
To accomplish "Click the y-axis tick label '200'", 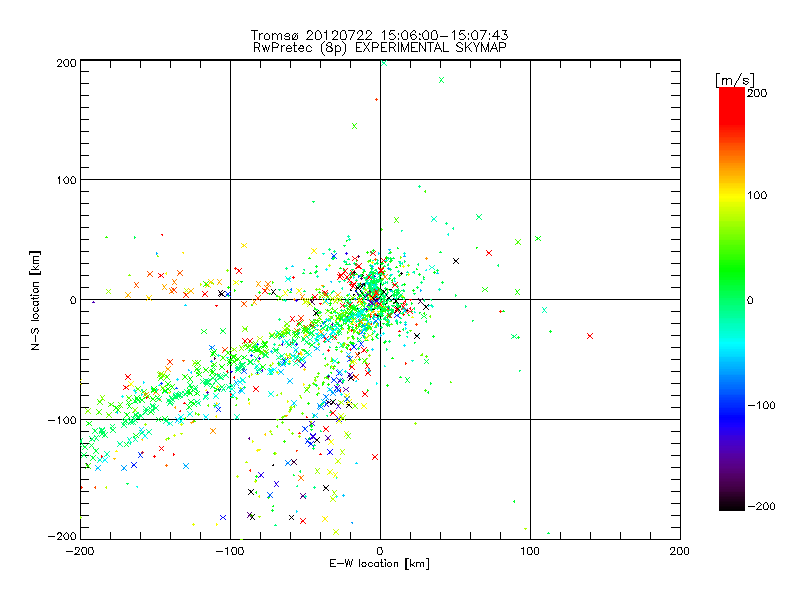I will [67, 63].
